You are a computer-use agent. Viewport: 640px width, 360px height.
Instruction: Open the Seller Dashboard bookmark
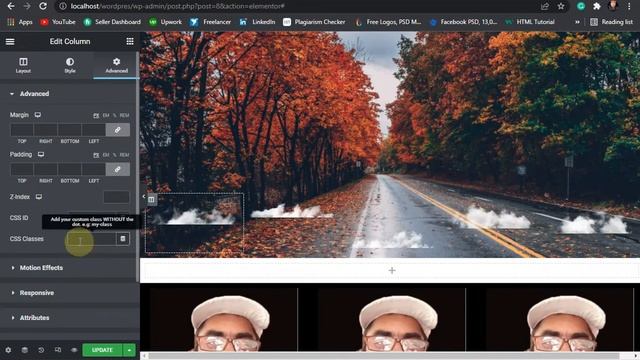coord(112,22)
